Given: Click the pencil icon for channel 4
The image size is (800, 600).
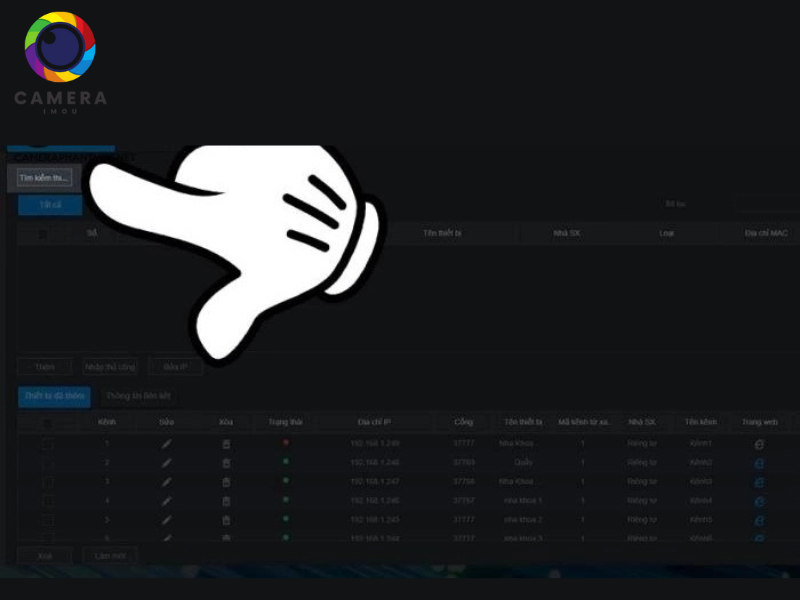Looking at the screenshot, I should point(167,500).
